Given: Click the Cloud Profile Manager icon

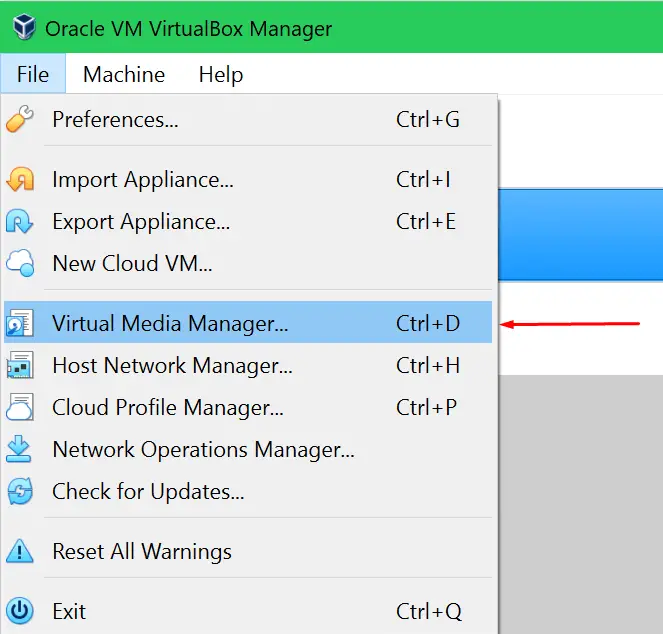Looking at the screenshot, I should tap(19, 407).
